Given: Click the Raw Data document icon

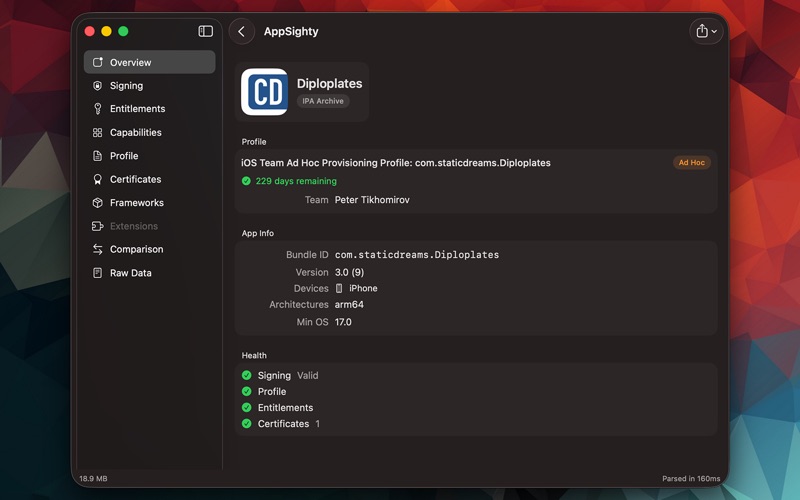Looking at the screenshot, I should 97,273.
